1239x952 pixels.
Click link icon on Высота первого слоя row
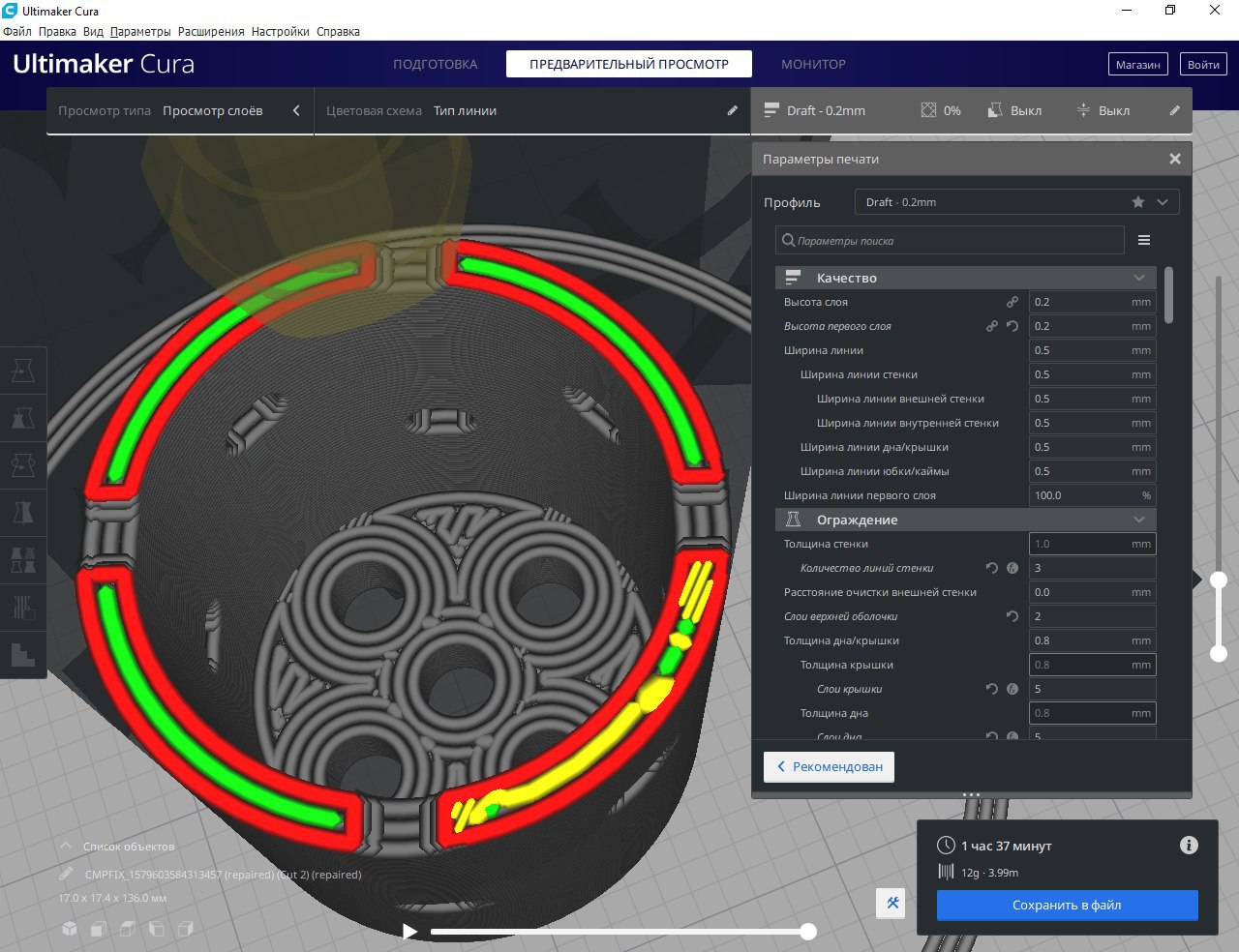coord(992,326)
